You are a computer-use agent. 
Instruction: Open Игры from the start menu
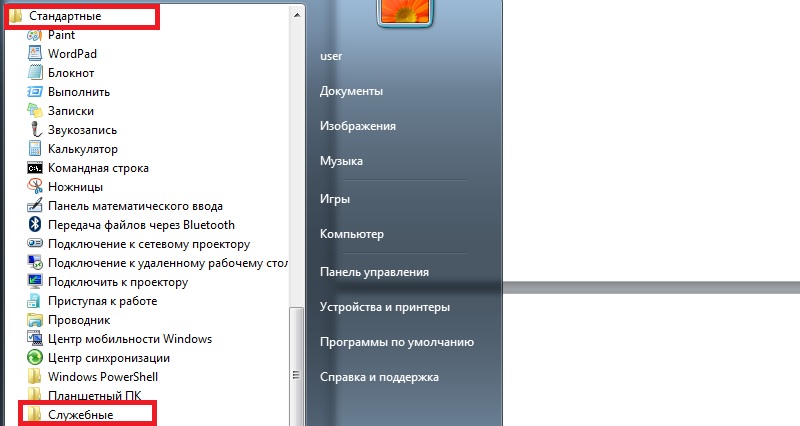point(335,199)
